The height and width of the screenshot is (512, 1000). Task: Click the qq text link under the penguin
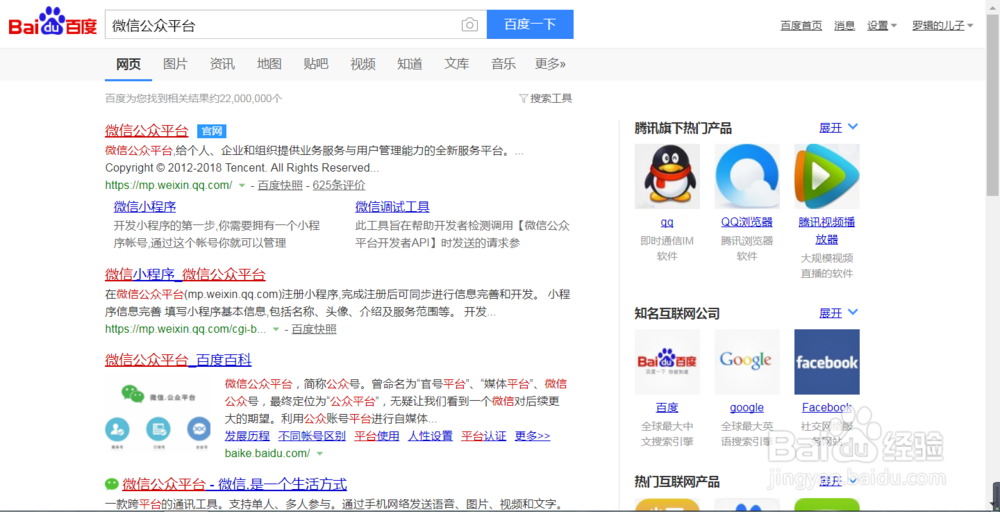pos(667,223)
